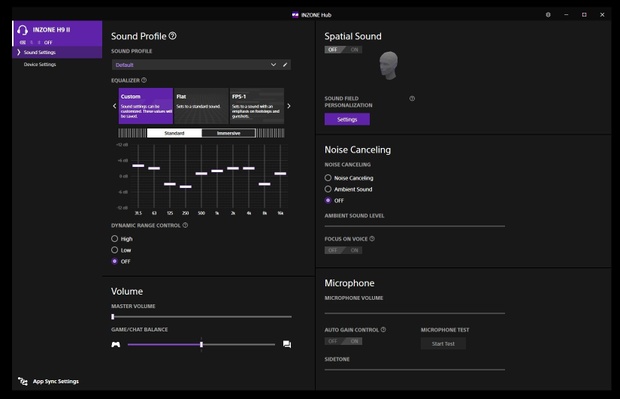Click the 2k equalizer band slider
Screen dimensions: 620x399
233,168
